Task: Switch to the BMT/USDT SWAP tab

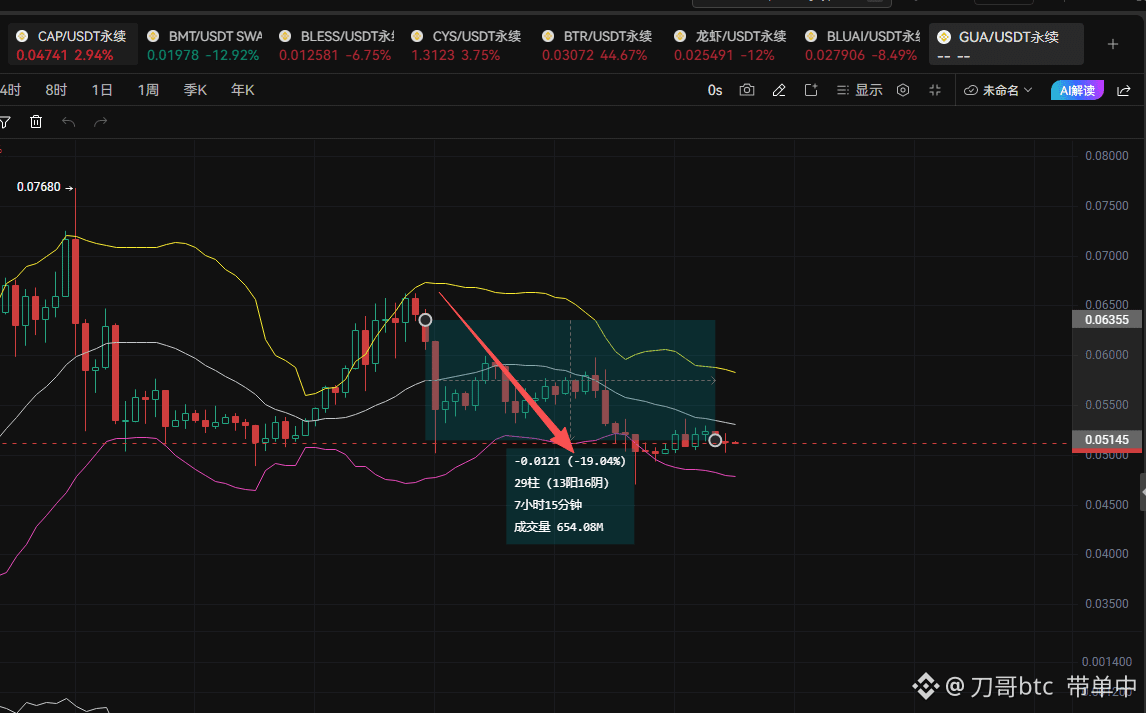Action: click(204, 45)
